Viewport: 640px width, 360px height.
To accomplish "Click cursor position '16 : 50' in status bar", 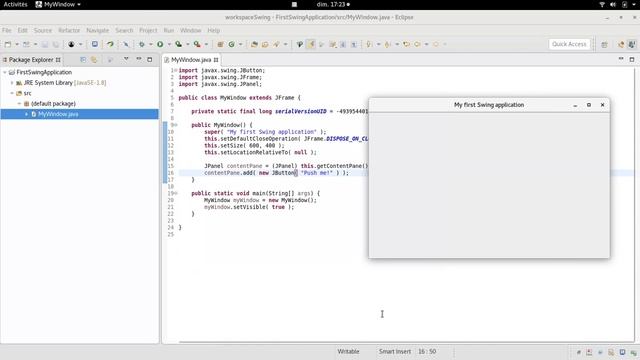I will click(427, 351).
